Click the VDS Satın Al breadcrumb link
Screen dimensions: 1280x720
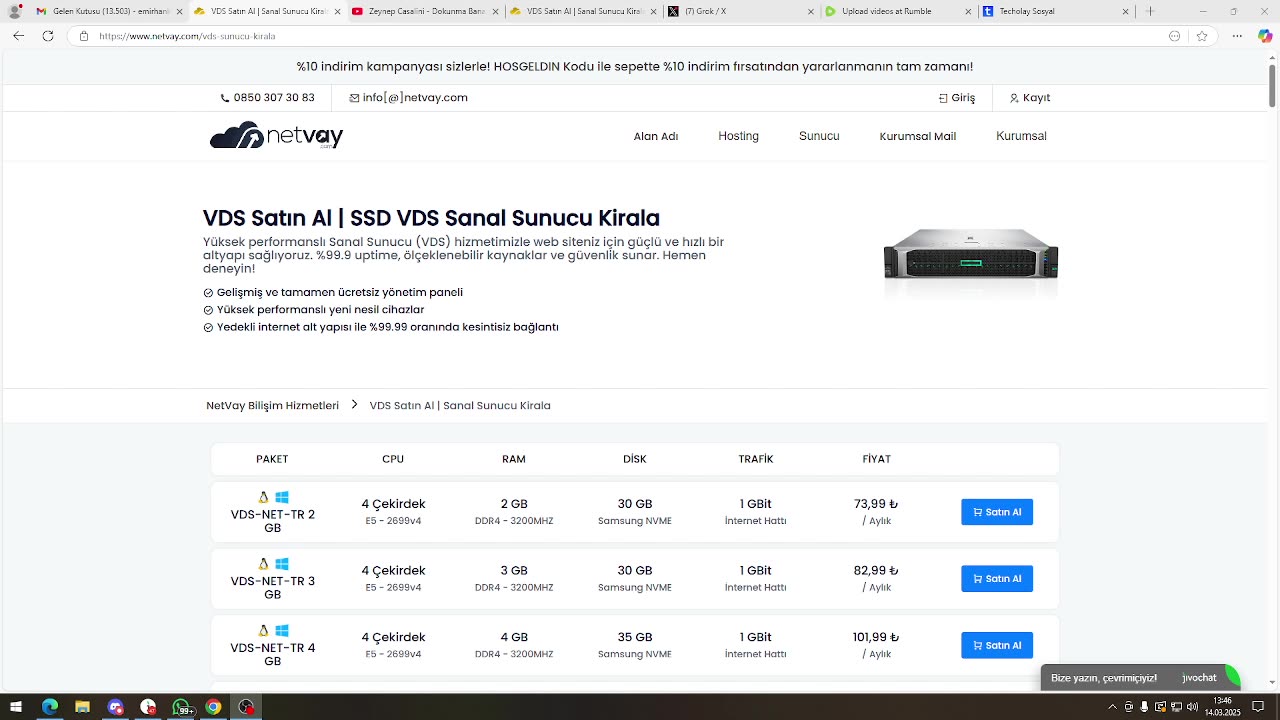click(x=460, y=405)
